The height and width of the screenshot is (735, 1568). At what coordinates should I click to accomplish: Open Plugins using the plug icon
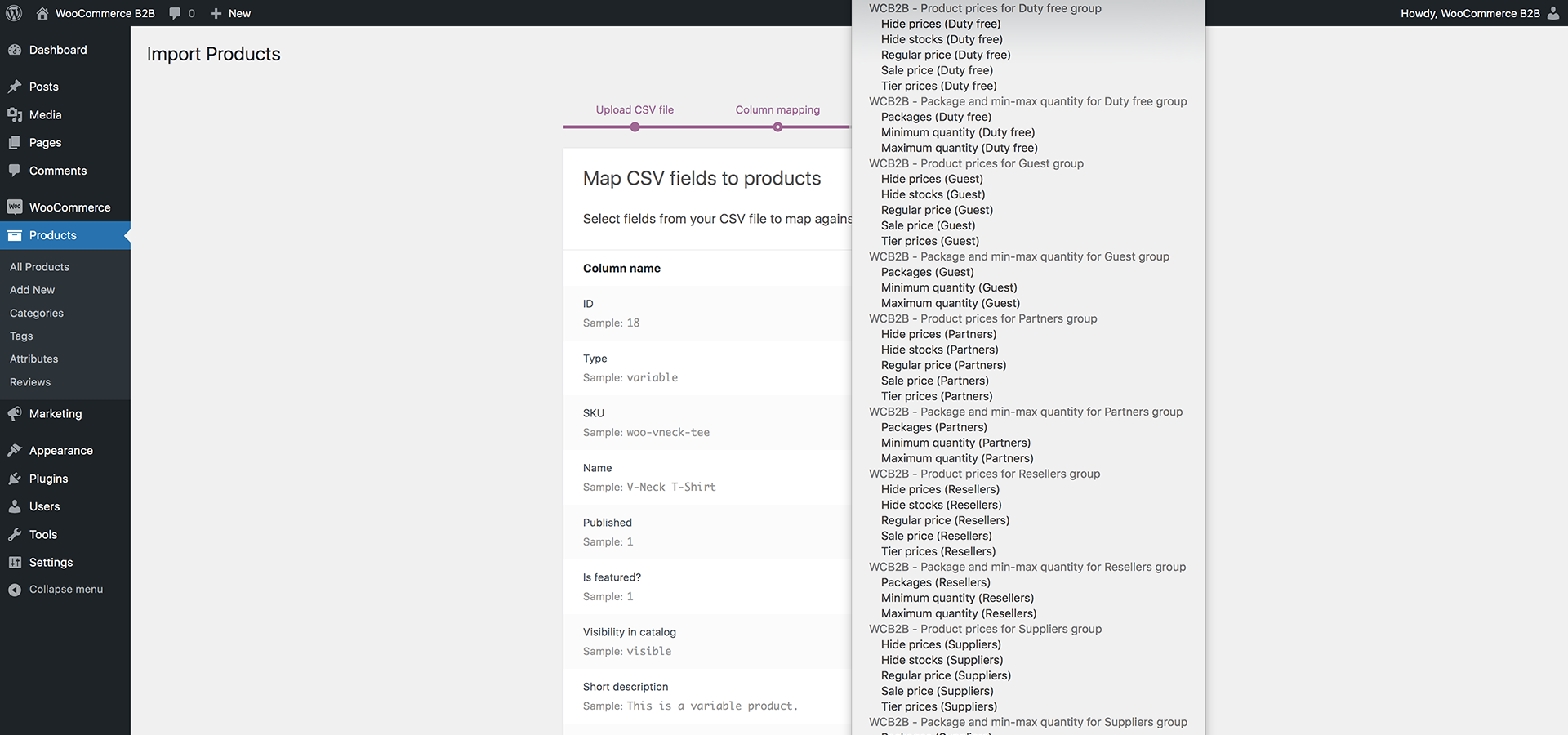(x=16, y=478)
